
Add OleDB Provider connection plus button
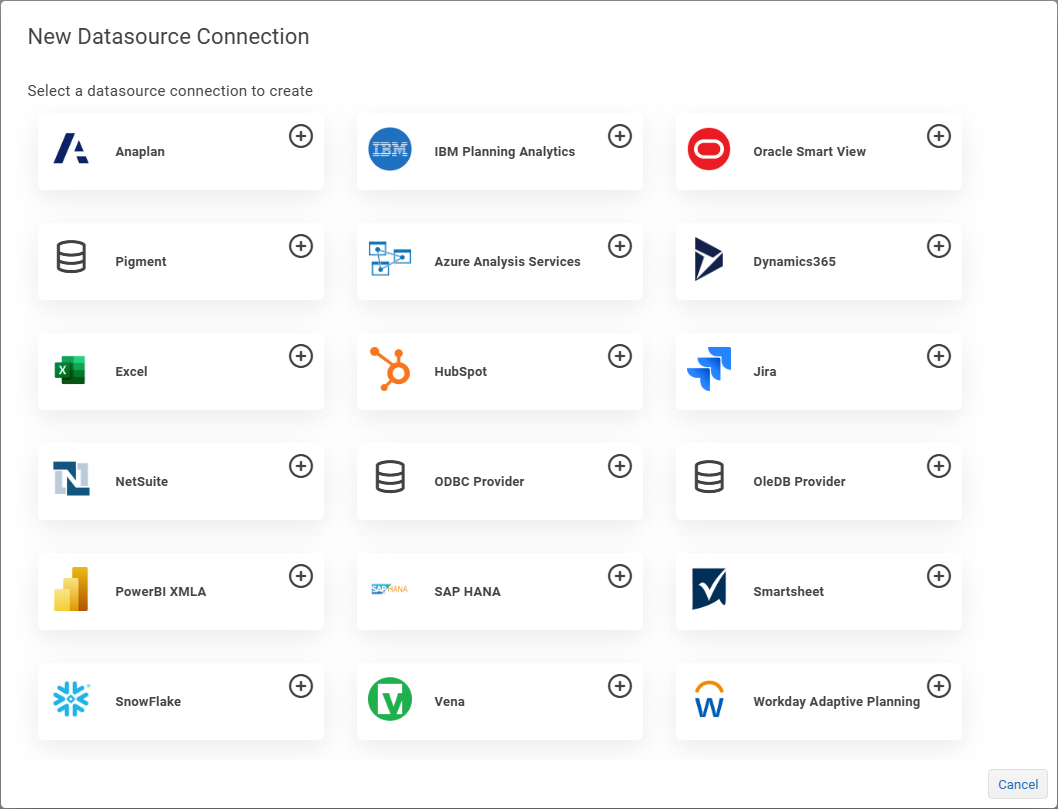(x=939, y=466)
